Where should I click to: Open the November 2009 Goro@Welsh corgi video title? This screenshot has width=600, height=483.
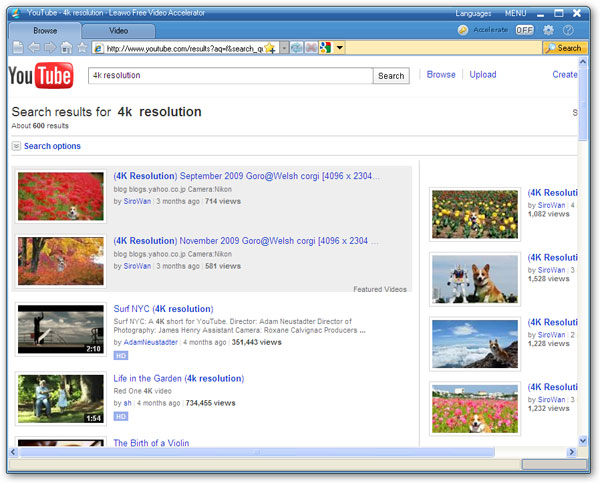tap(246, 241)
